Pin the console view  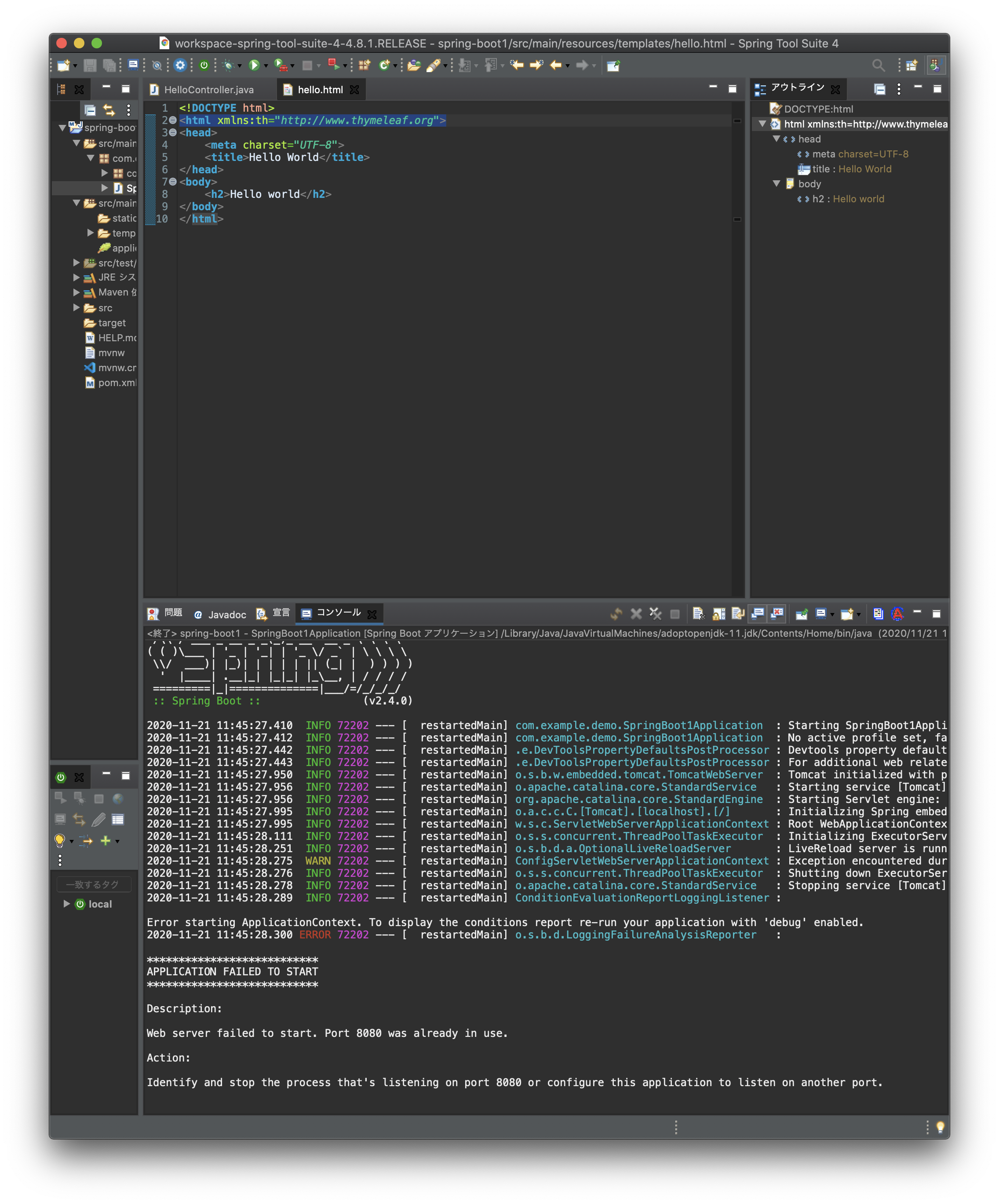tap(802, 614)
